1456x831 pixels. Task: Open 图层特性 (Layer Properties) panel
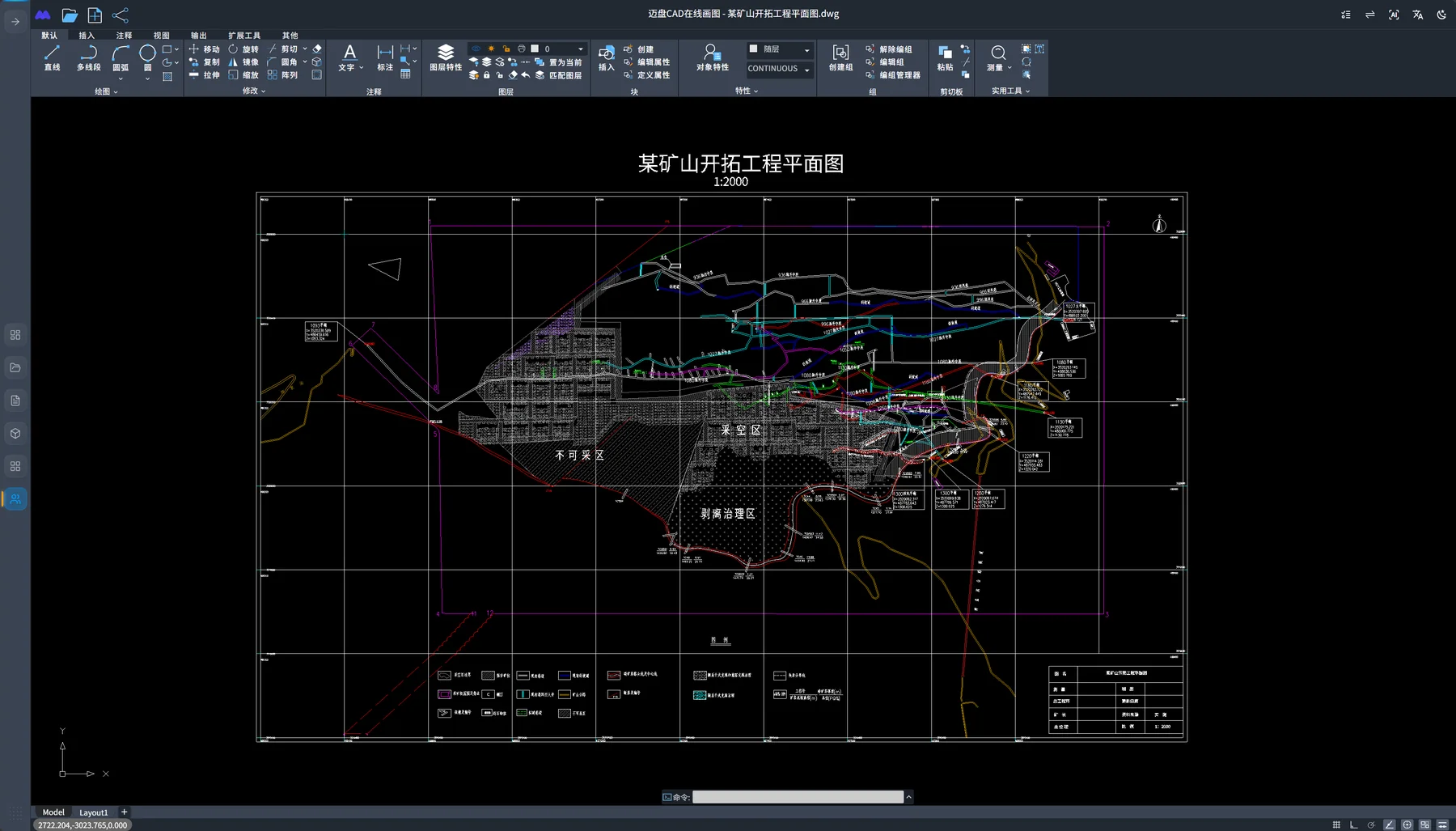pos(446,58)
